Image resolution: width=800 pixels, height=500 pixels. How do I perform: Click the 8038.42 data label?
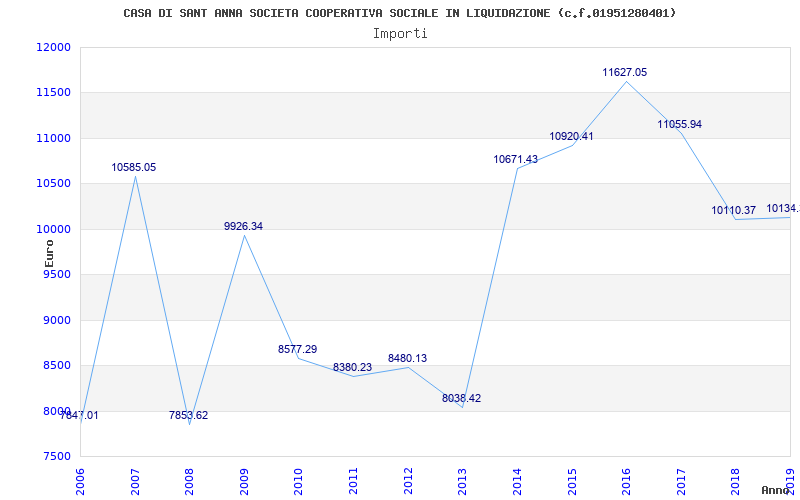pos(461,398)
